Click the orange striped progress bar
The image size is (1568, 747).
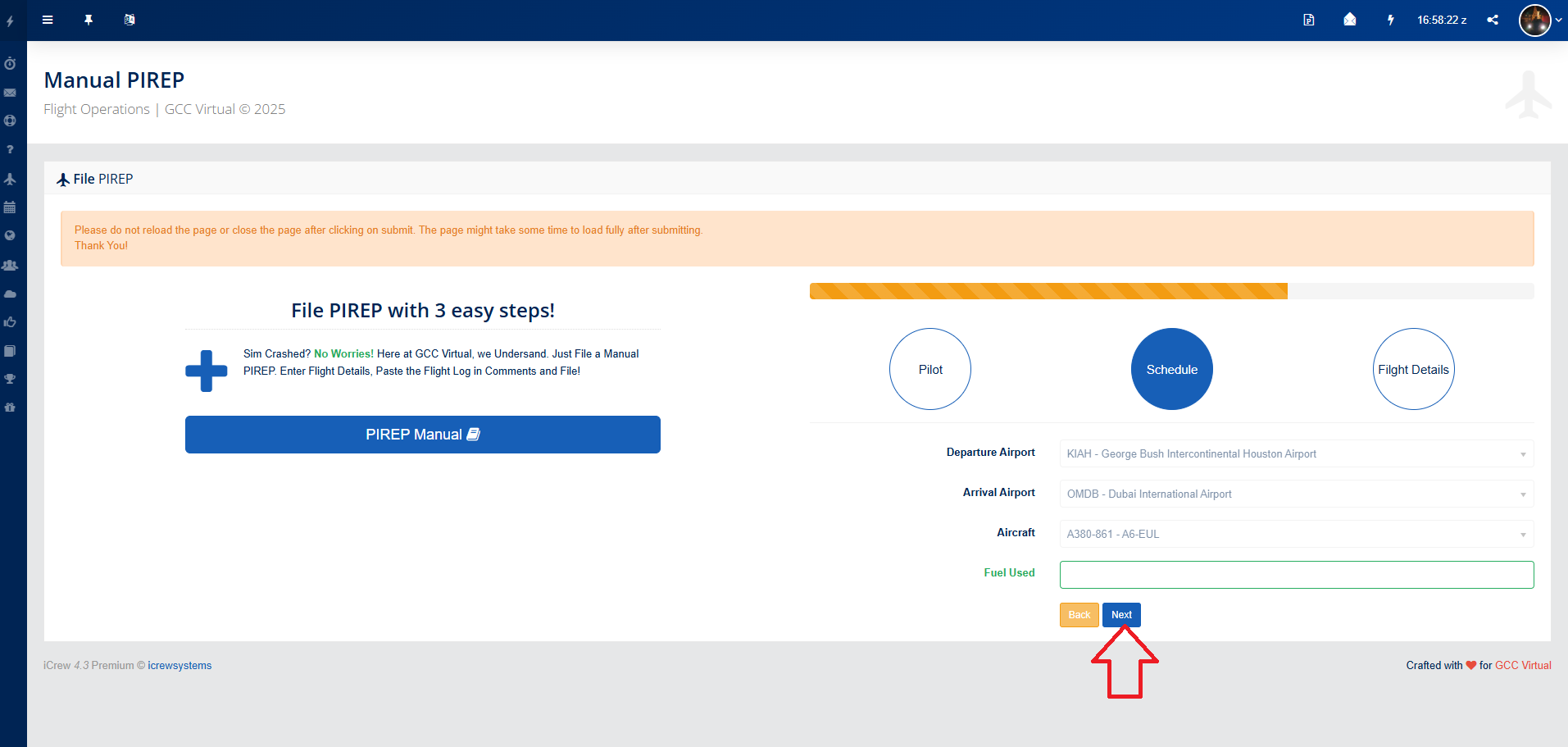pyautogui.click(x=1048, y=291)
